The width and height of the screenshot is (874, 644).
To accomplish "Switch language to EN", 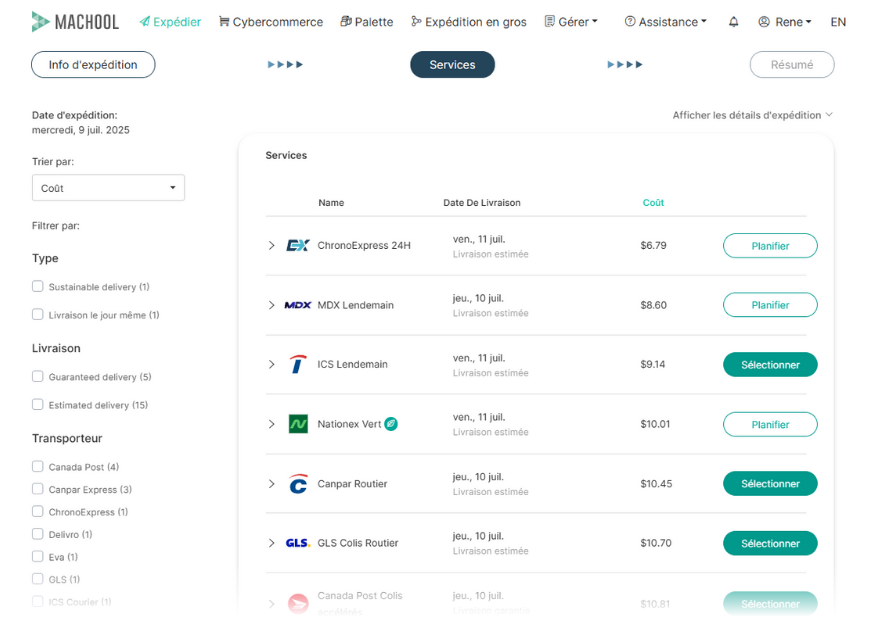I will tap(838, 22).
